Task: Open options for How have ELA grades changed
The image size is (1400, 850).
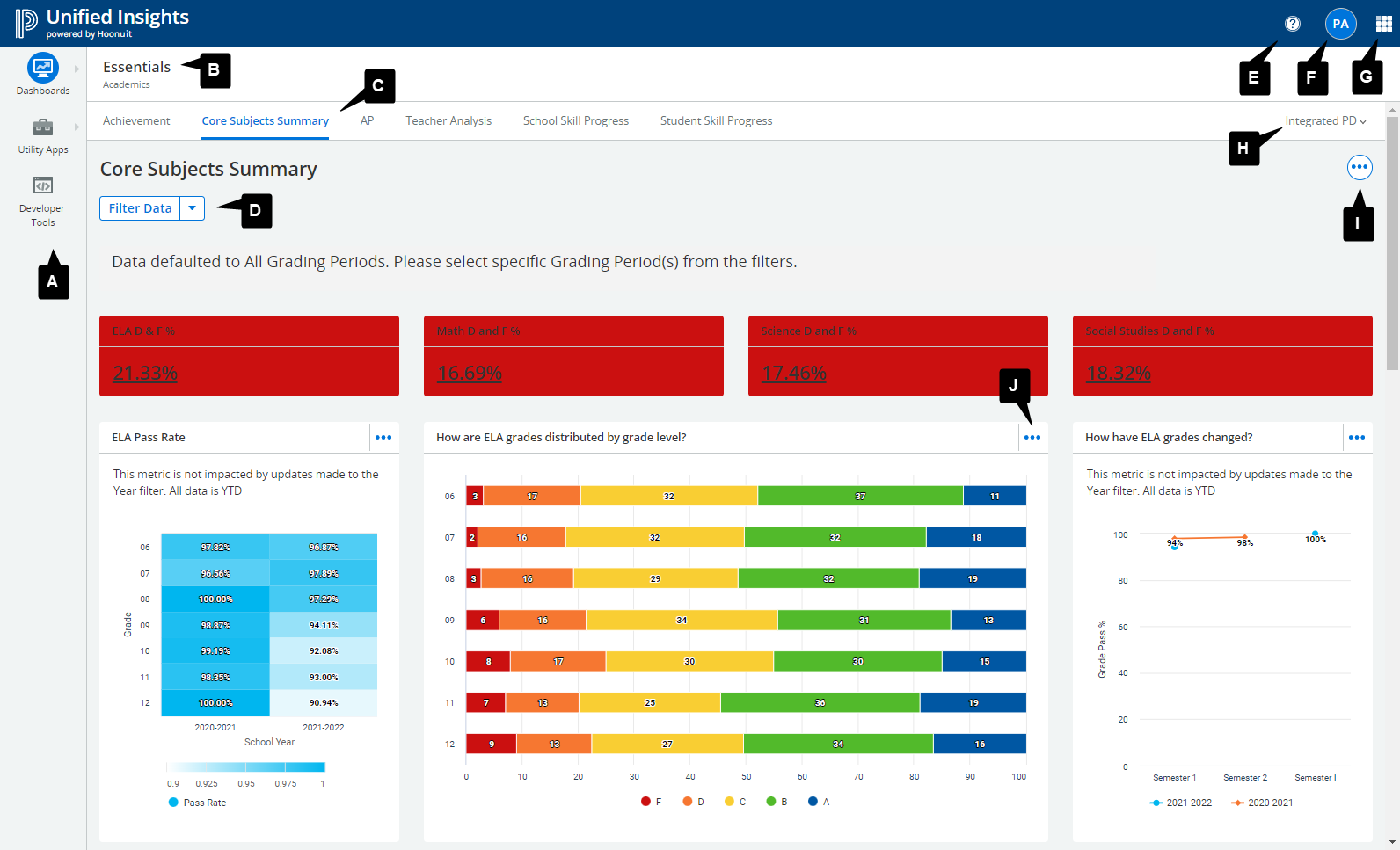Action: [1356, 437]
